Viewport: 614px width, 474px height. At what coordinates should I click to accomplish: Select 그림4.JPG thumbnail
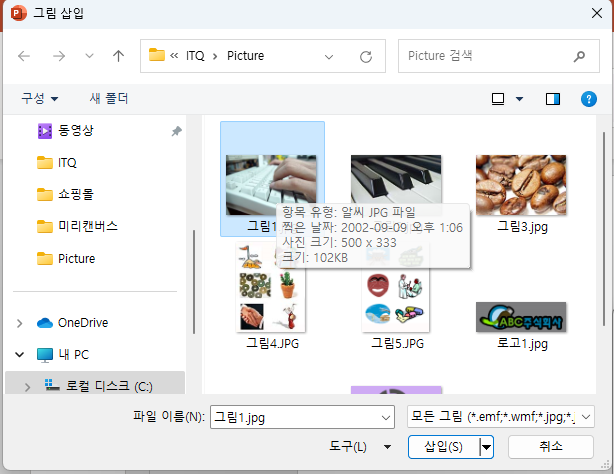coord(271,287)
